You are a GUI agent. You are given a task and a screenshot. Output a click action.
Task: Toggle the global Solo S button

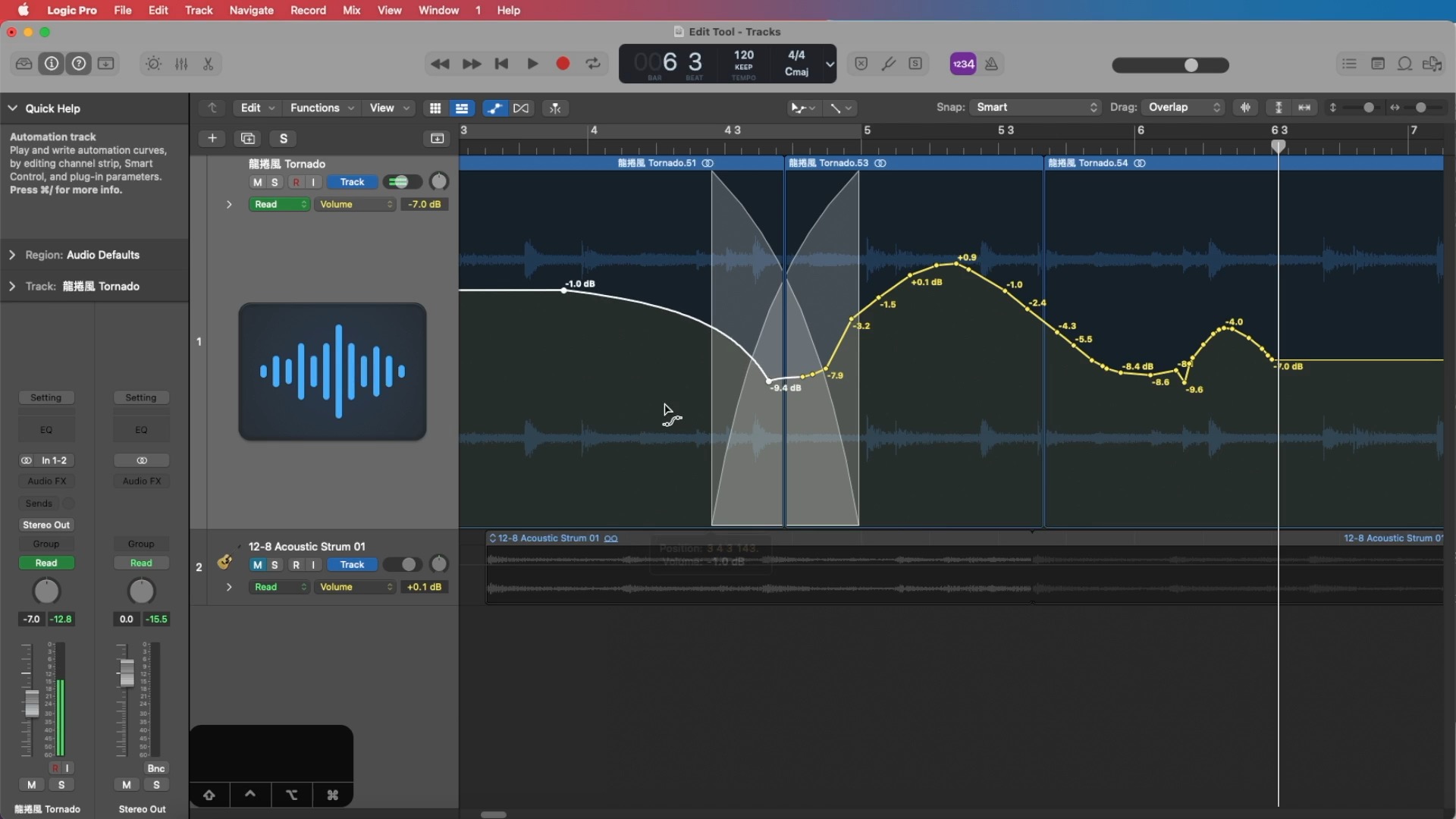pos(284,138)
